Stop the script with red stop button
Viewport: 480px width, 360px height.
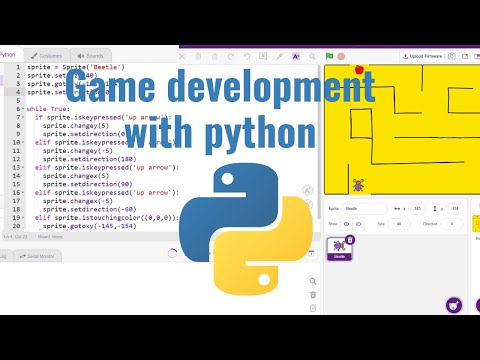(x=341, y=56)
